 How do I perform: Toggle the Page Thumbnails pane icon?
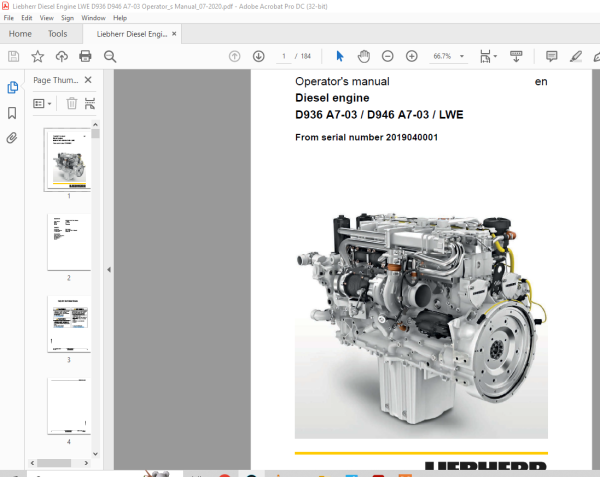click(x=12, y=88)
